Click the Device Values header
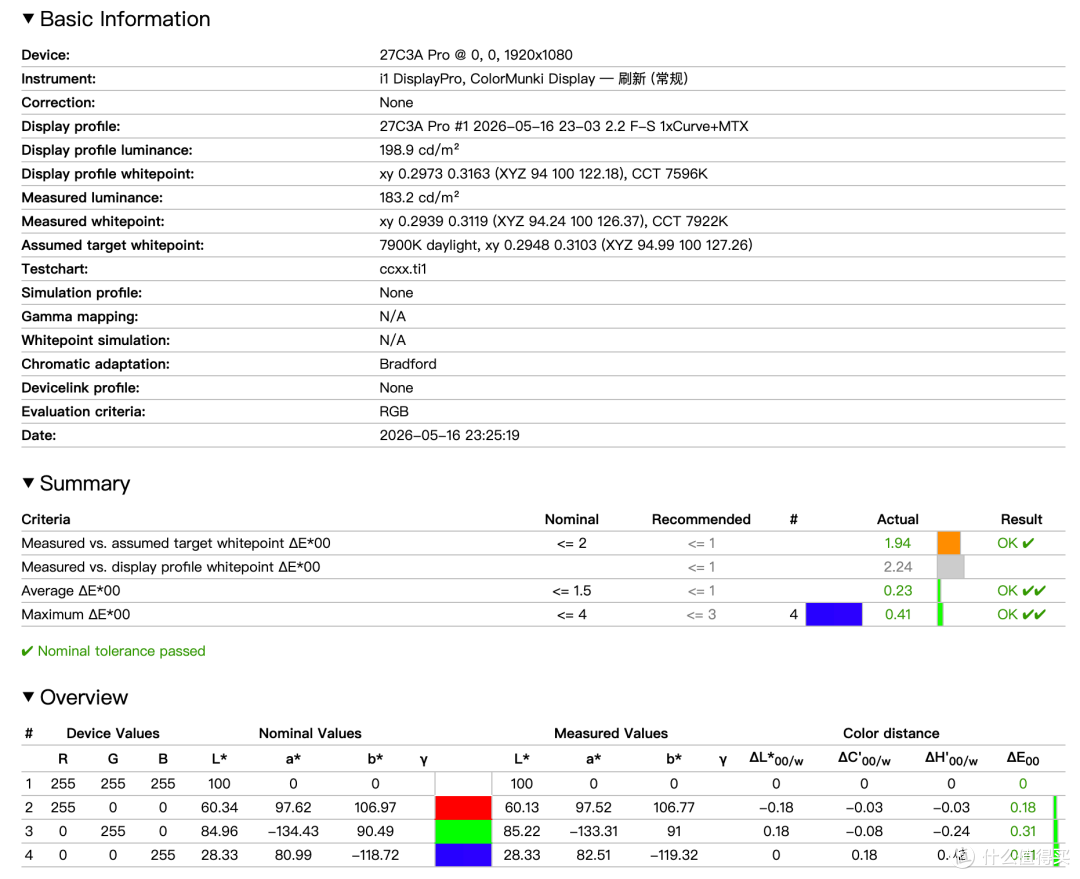This screenshot has height=879, width=1080. tap(113, 733)
